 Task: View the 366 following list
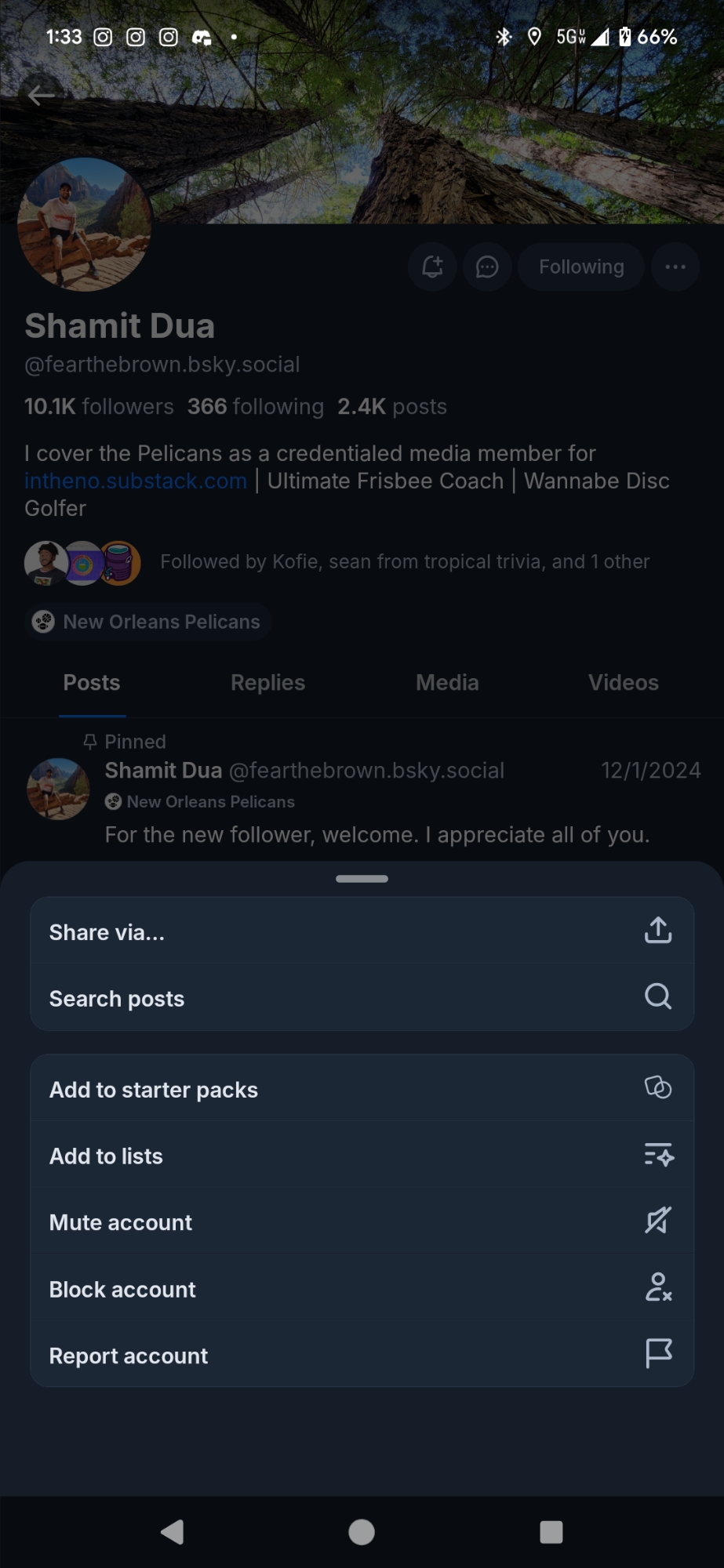[x=256, y=406]
